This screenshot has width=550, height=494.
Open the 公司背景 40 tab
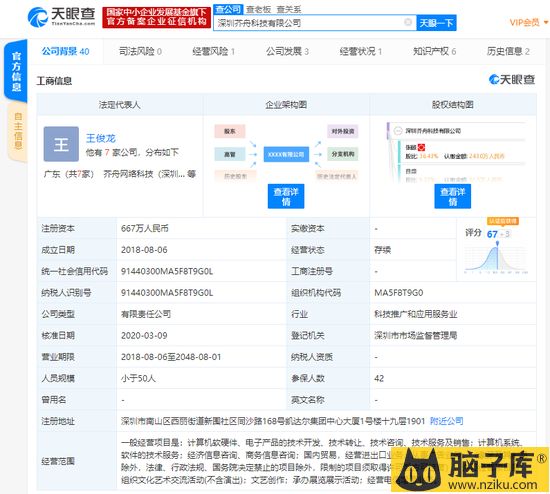point(66,52)
